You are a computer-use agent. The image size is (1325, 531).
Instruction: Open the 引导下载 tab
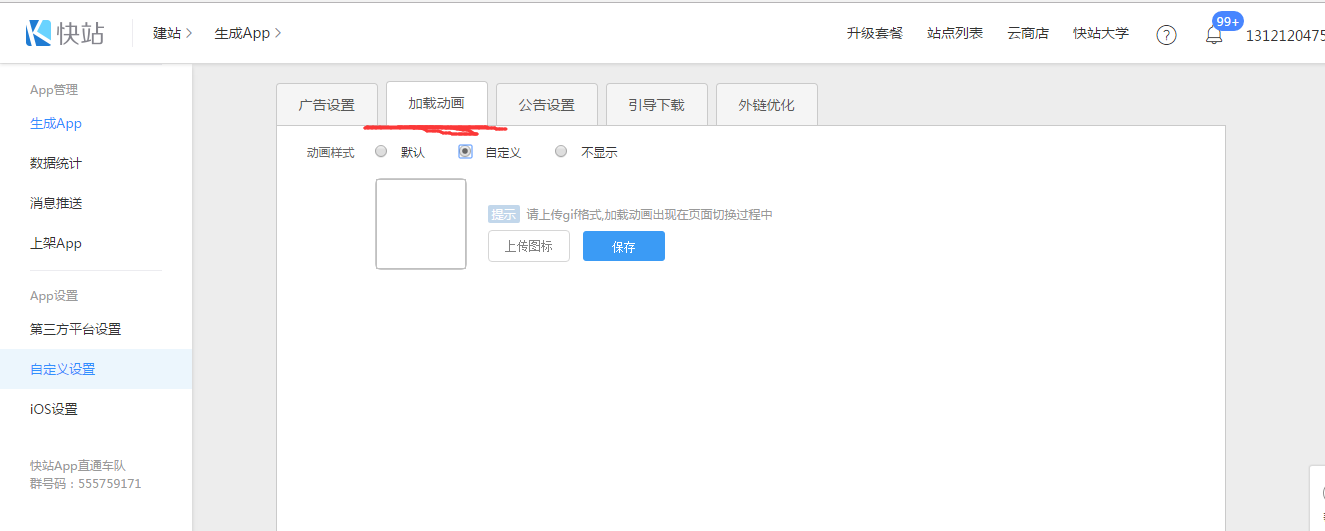pyautogui.click(x=656, y=104)
